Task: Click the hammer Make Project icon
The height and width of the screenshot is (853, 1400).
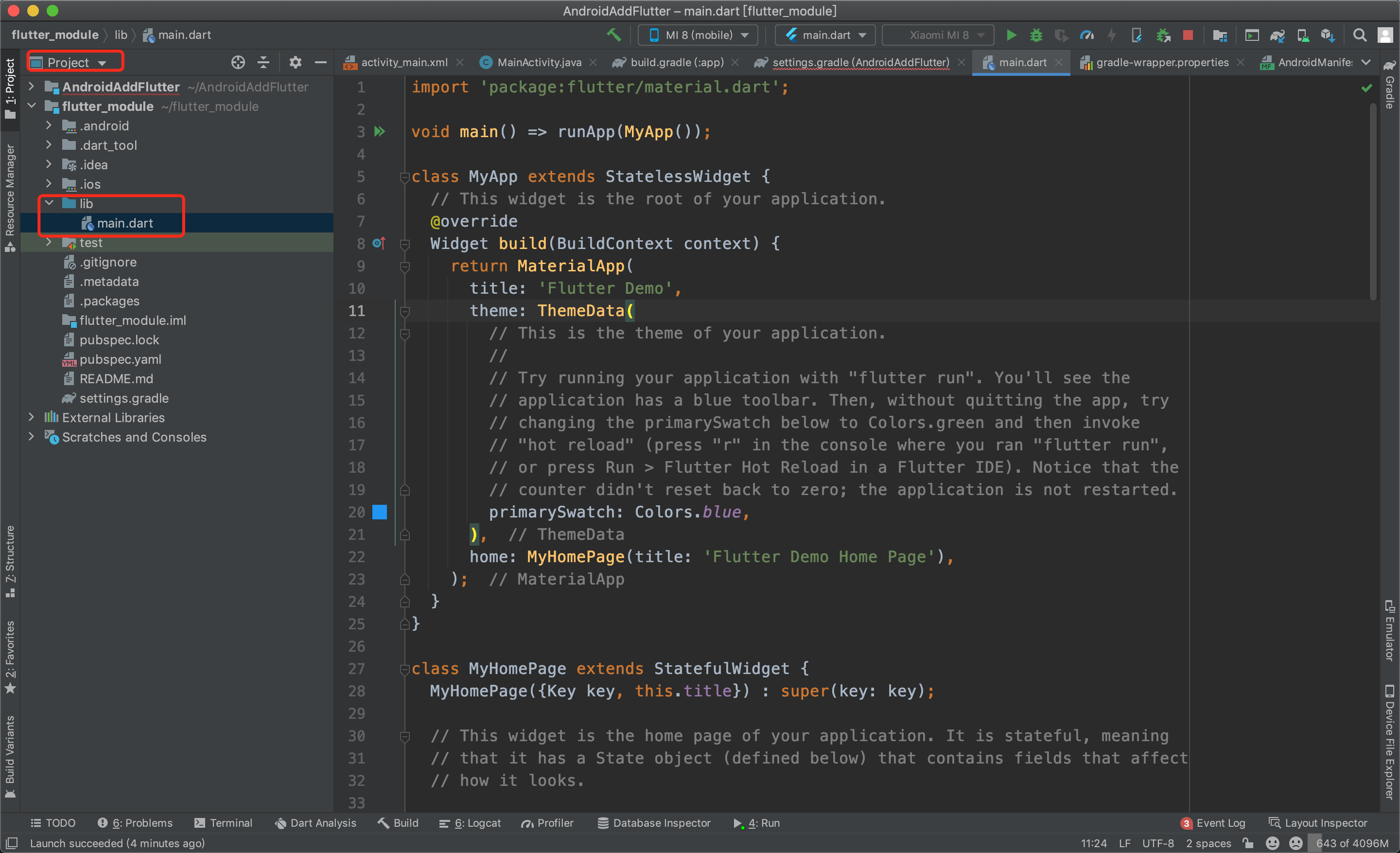Action: coord(613,35)
